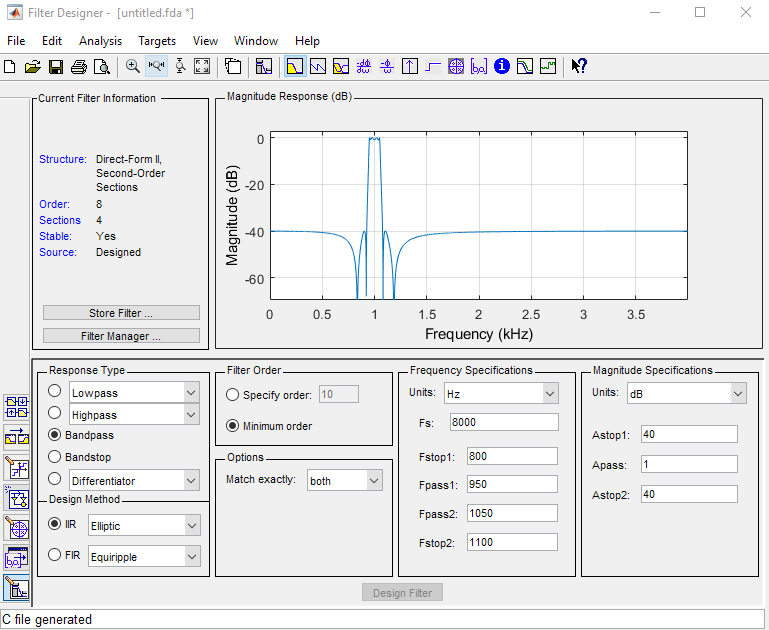
Task: Toggle the Zoom X-axis tool
Action: 156,66
